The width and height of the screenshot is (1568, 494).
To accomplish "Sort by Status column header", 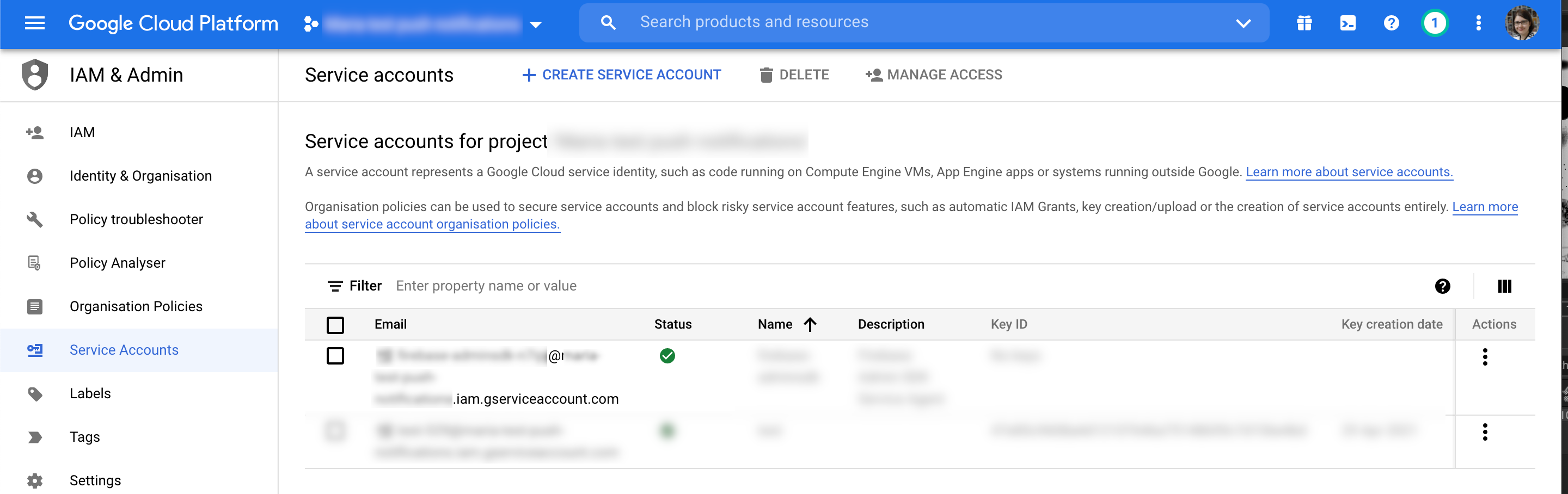I will (672, 324).
